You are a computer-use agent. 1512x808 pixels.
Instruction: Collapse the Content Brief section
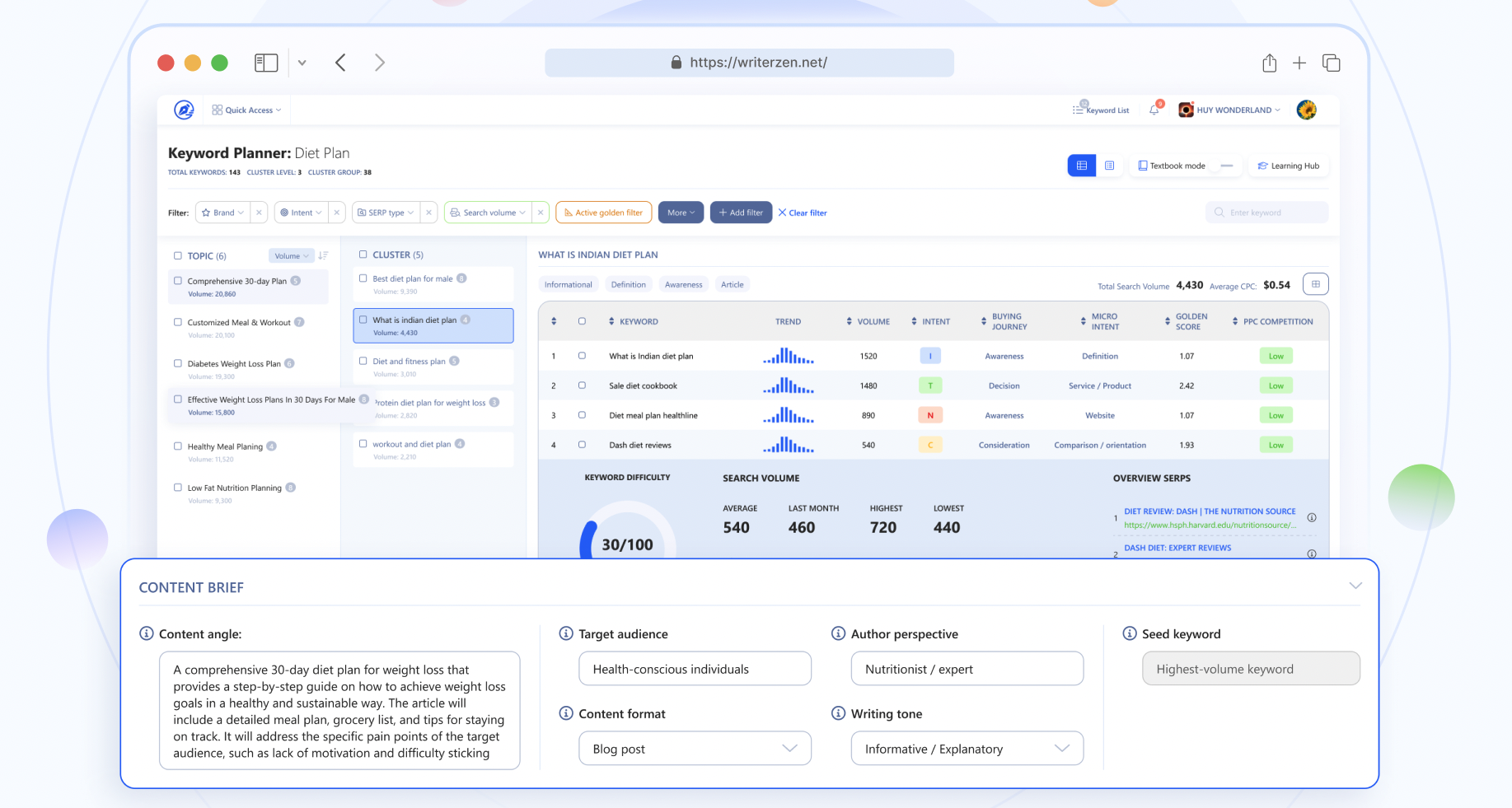1356,586
